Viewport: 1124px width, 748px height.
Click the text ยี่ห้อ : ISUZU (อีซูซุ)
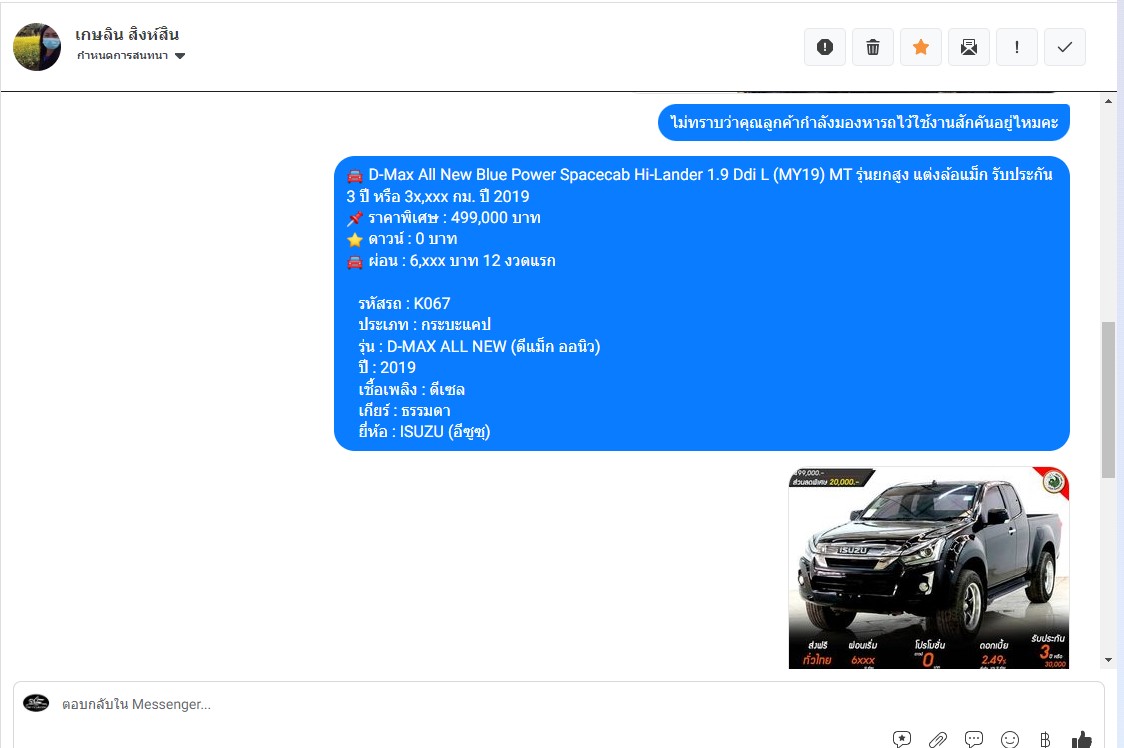424,432
